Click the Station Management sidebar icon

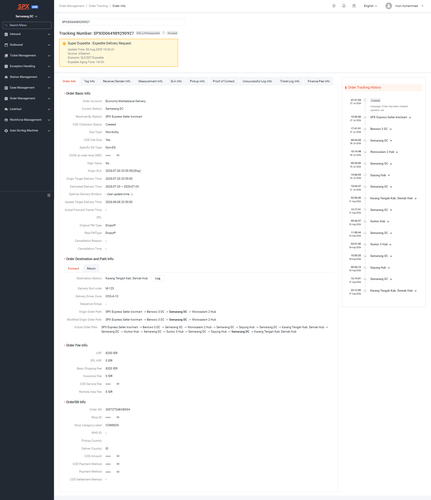coord(6,77)
